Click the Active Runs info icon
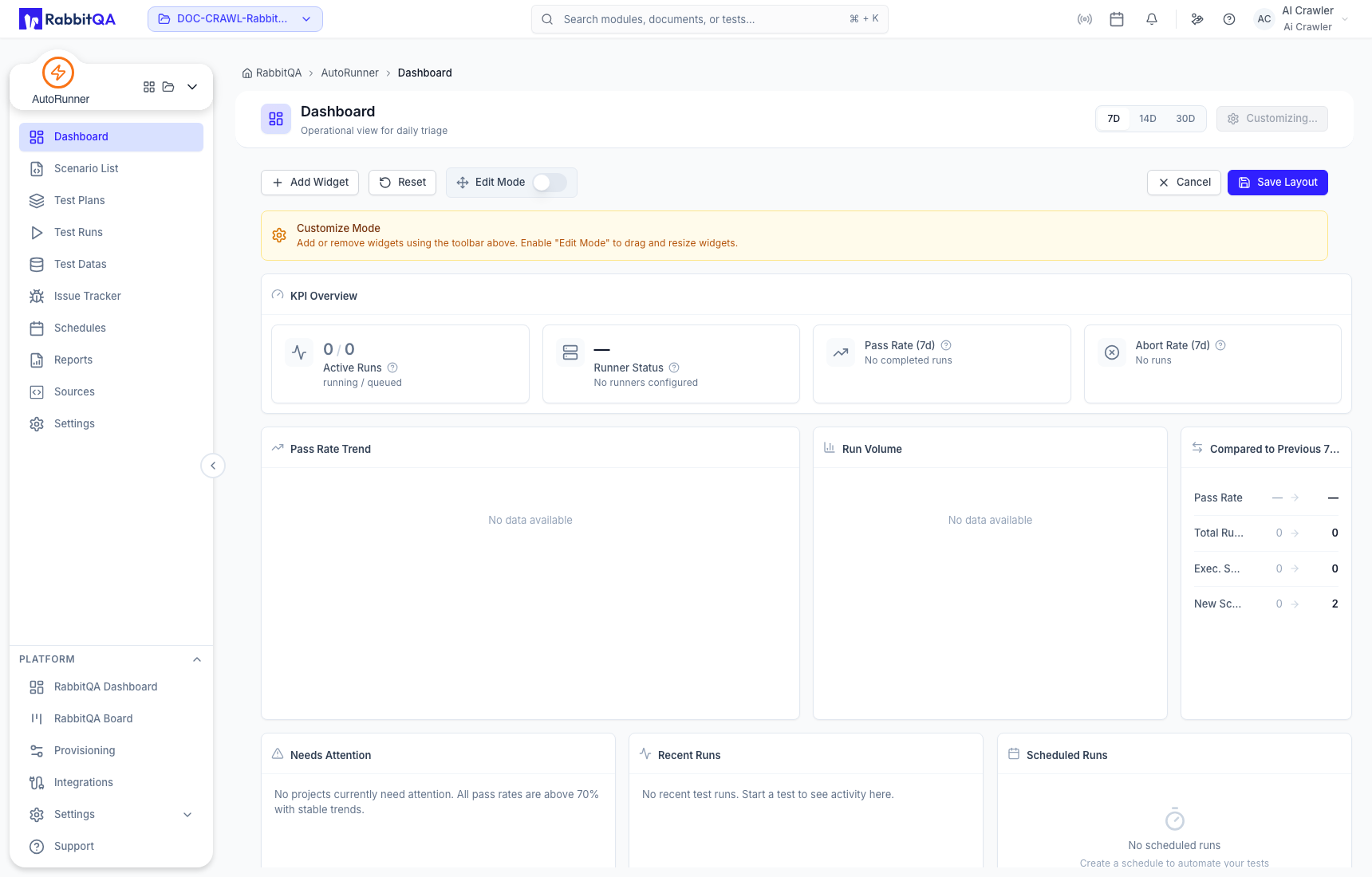Screen dimensions: 1372x877 coord(392,368)
